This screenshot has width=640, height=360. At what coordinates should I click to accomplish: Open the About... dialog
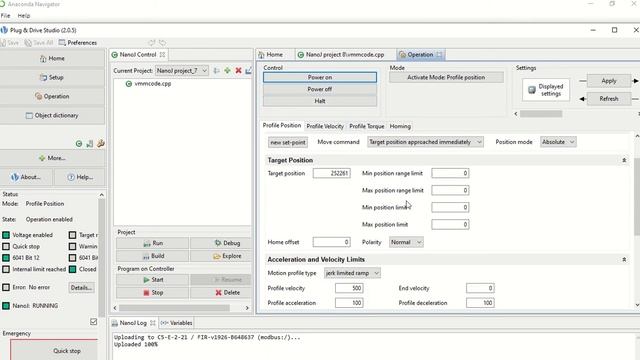point(26,177)
